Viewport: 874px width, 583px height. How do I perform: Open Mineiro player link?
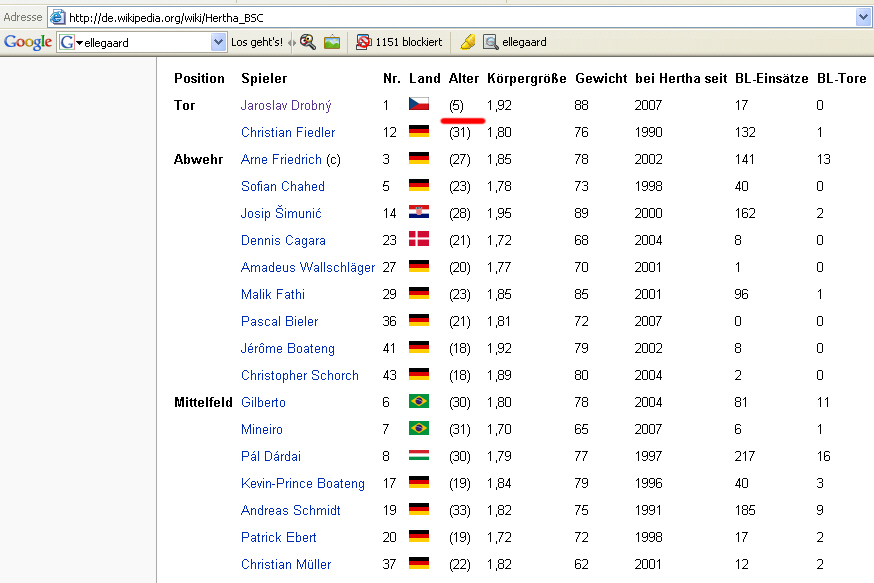coord(262,430)
